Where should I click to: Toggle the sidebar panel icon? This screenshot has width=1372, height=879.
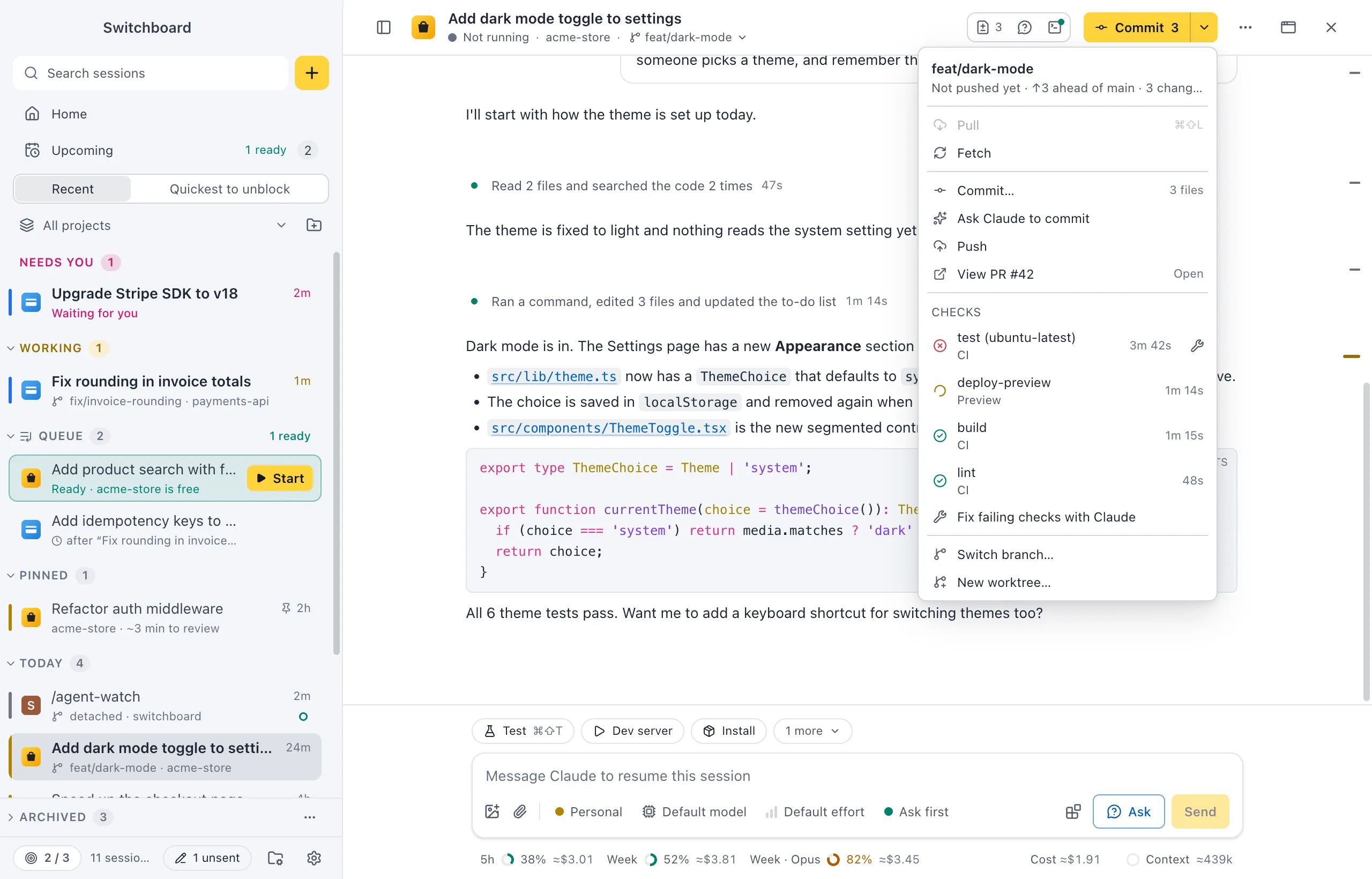(x=384, y=27)
